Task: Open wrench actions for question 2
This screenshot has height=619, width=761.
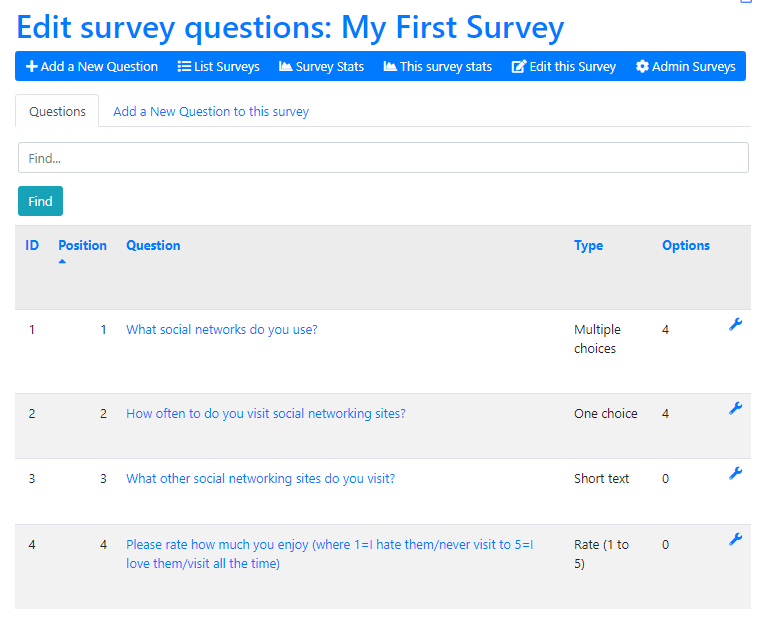Action: [x=735, y=408]
